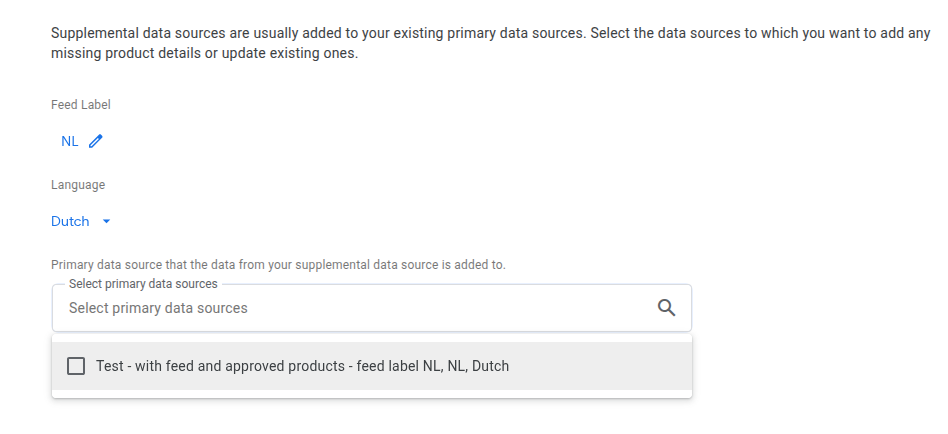The width and height of the screenshot is (948, 434).
Task: Click the magnifying glass search icon
Action: coord(667,308)
